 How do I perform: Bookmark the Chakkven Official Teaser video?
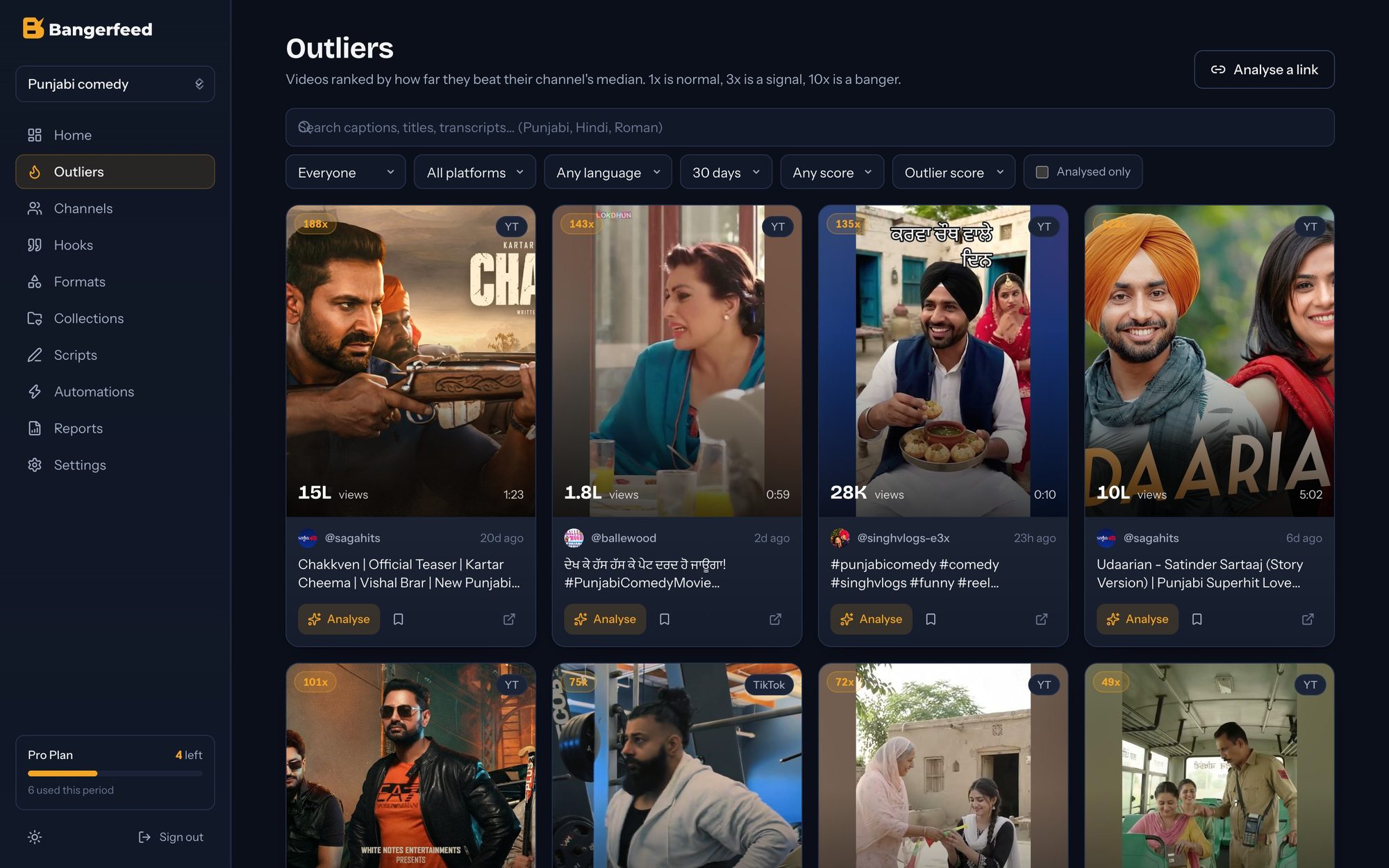(399, 619)
